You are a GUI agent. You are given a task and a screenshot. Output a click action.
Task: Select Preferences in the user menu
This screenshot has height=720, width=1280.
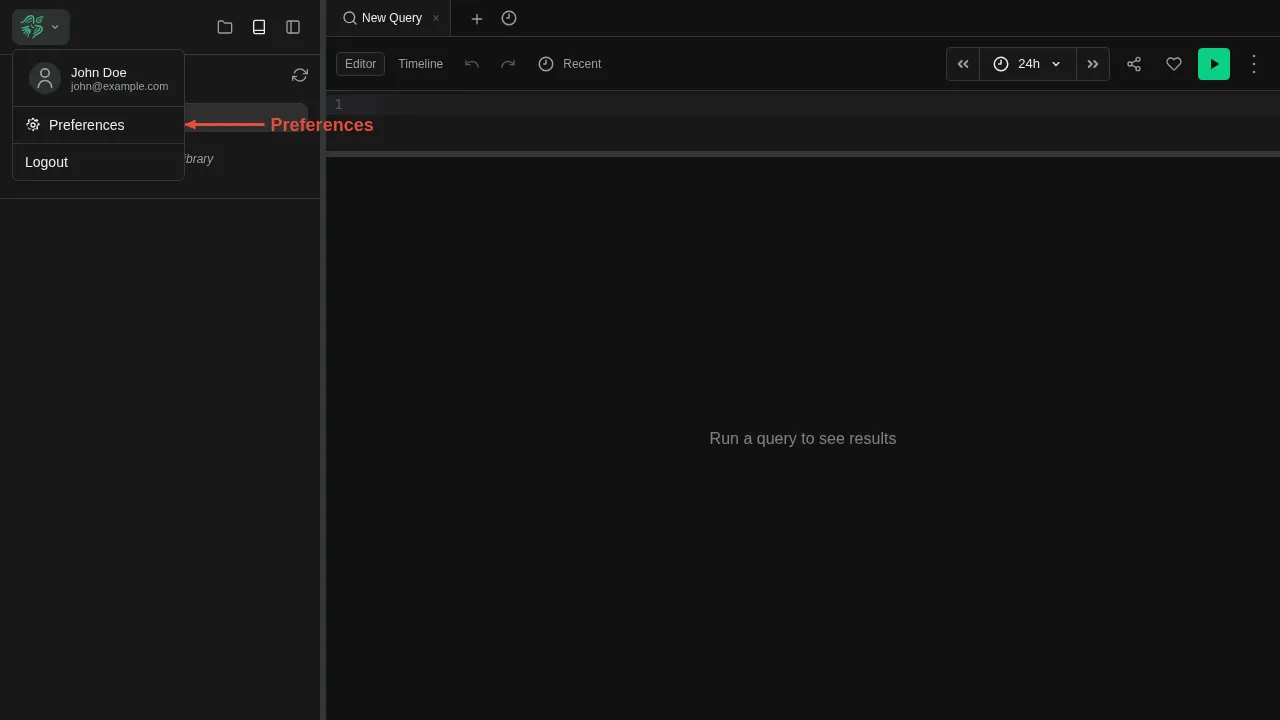click(87, 125)
